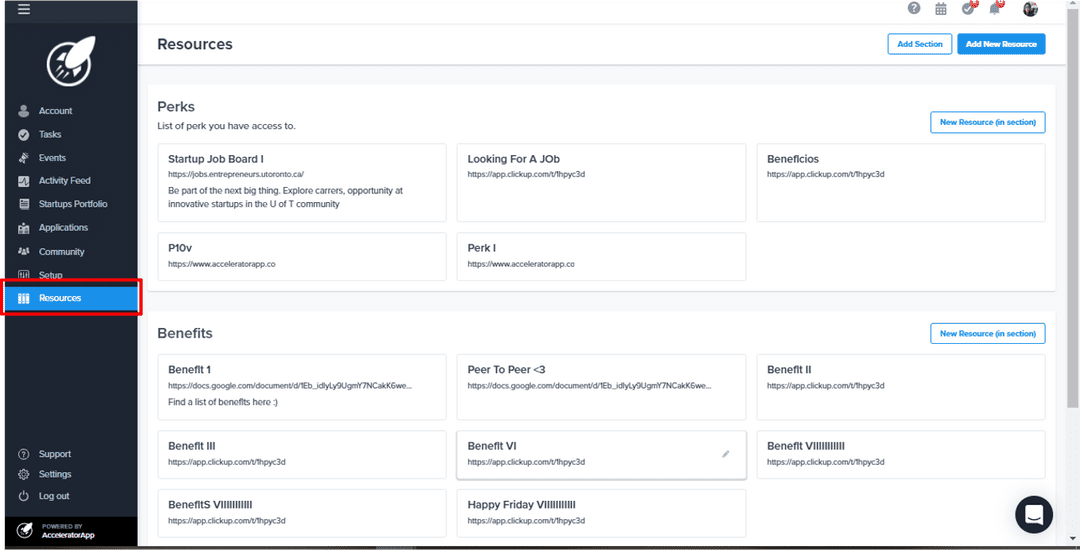Viewport: 1080px width, 550px height.
Task: Open tasks checkmark notification icon
Action: [967, 9]
